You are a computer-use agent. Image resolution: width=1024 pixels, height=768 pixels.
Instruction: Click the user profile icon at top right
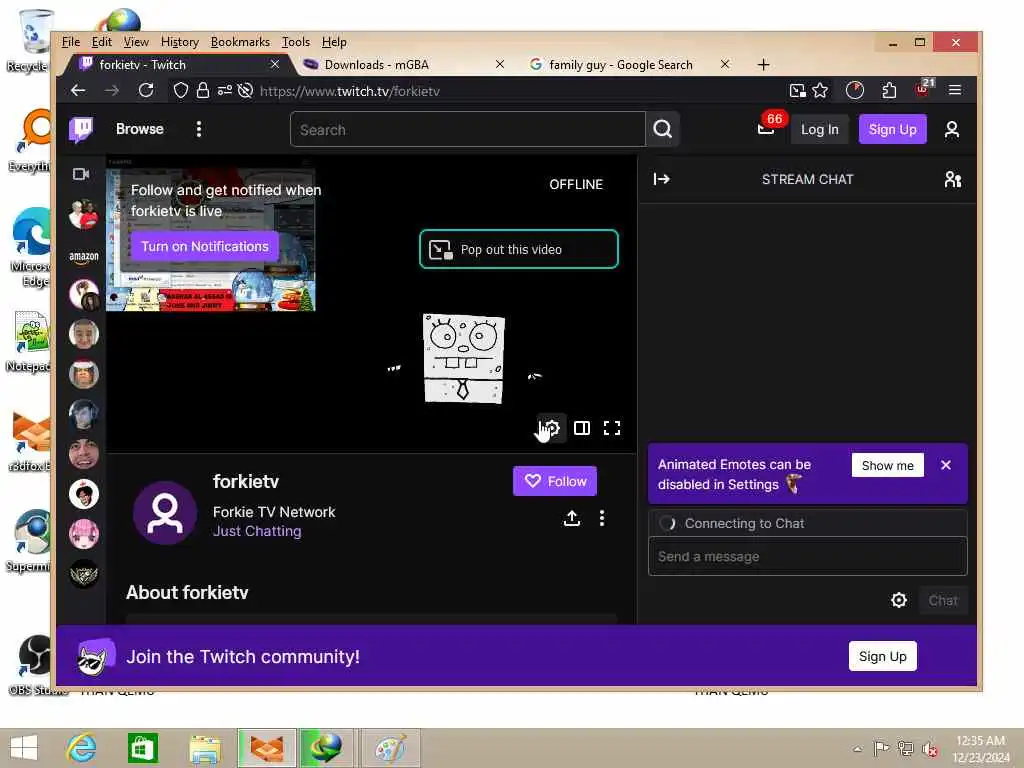[x=952, y=129]
